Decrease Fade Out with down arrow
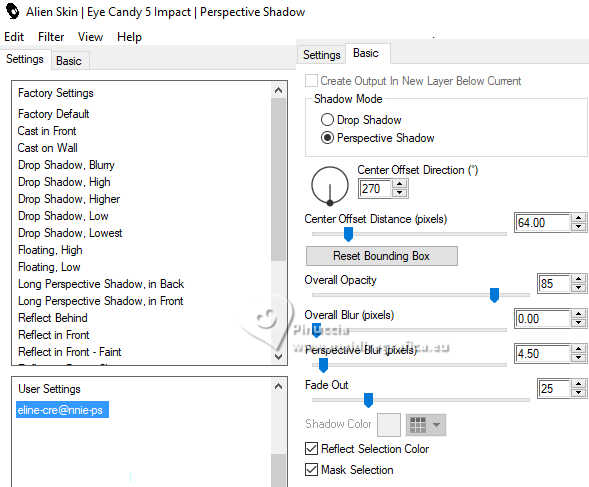 (578, 393)
